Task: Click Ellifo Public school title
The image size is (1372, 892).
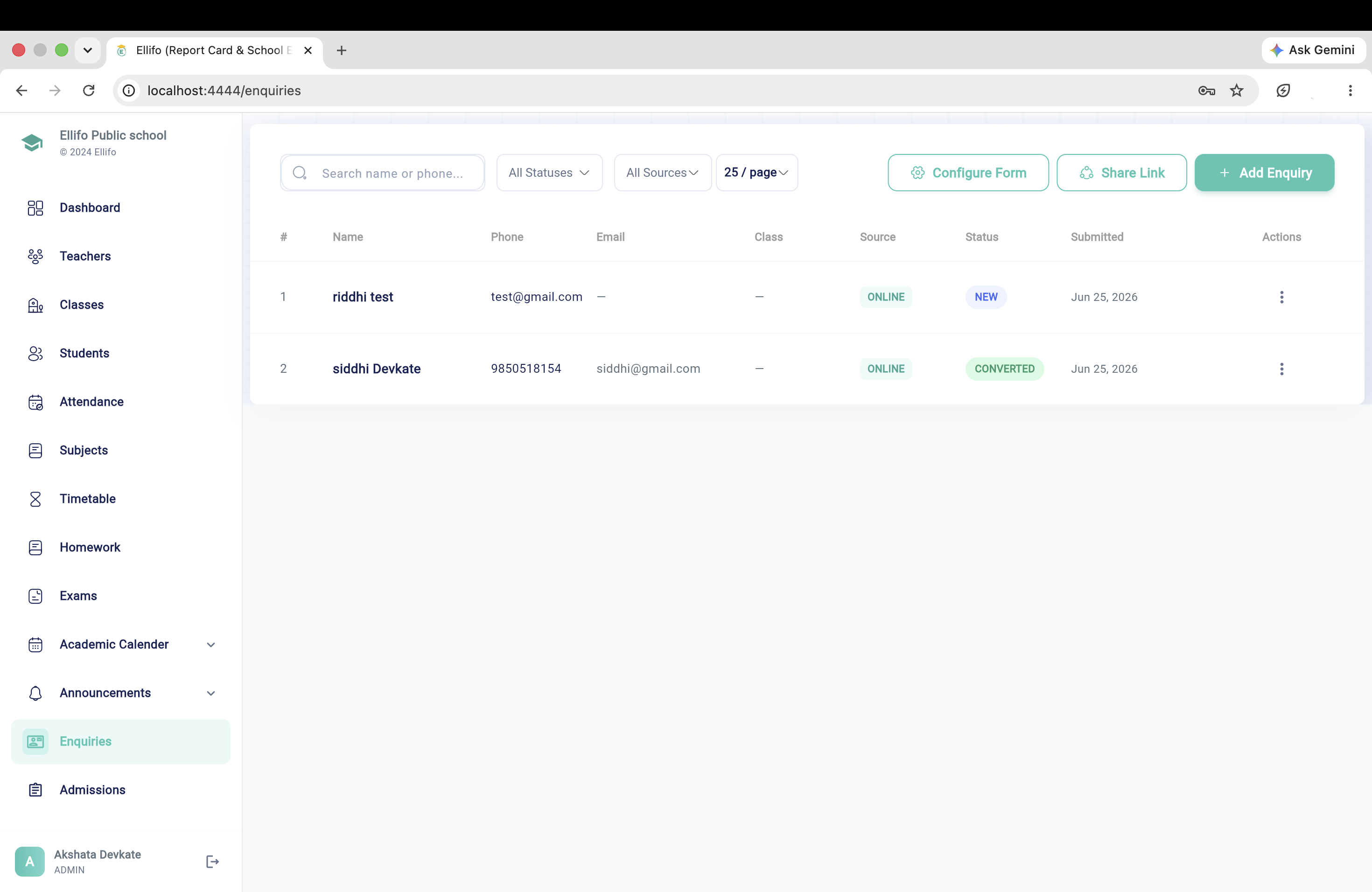Action: click(113, 135)
